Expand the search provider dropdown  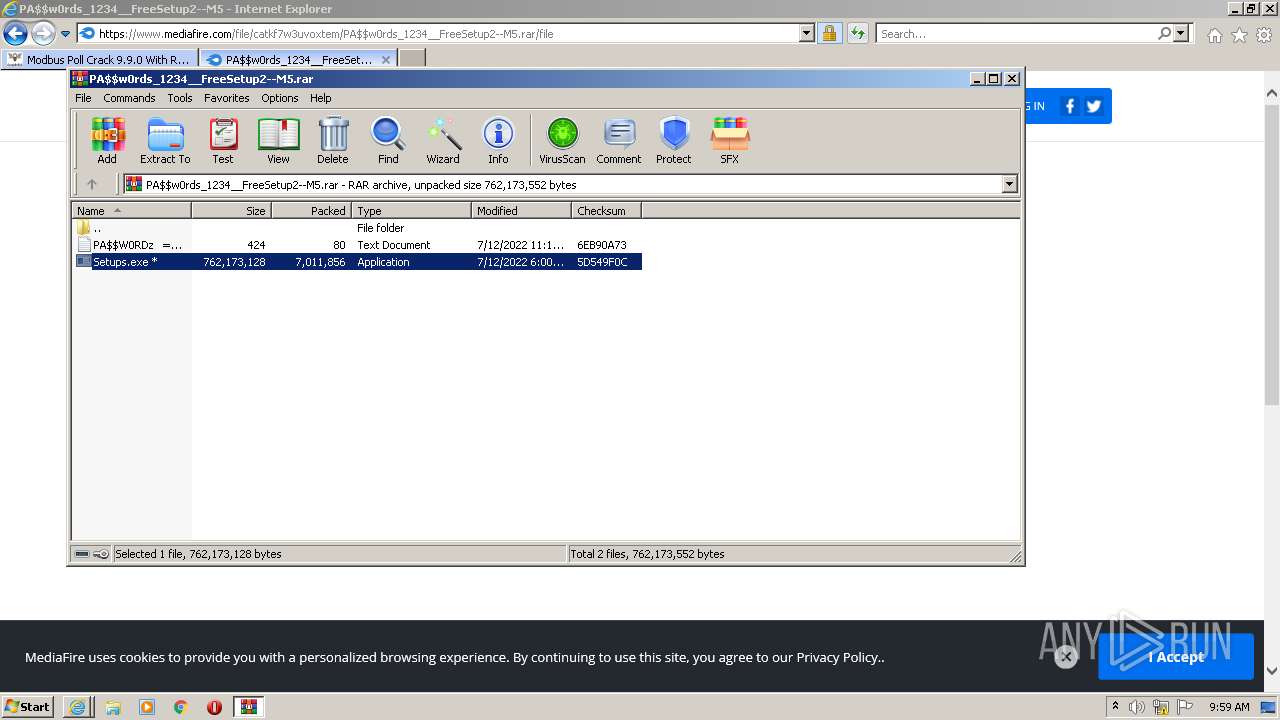pyautogui.click(x=1182, y=33)
